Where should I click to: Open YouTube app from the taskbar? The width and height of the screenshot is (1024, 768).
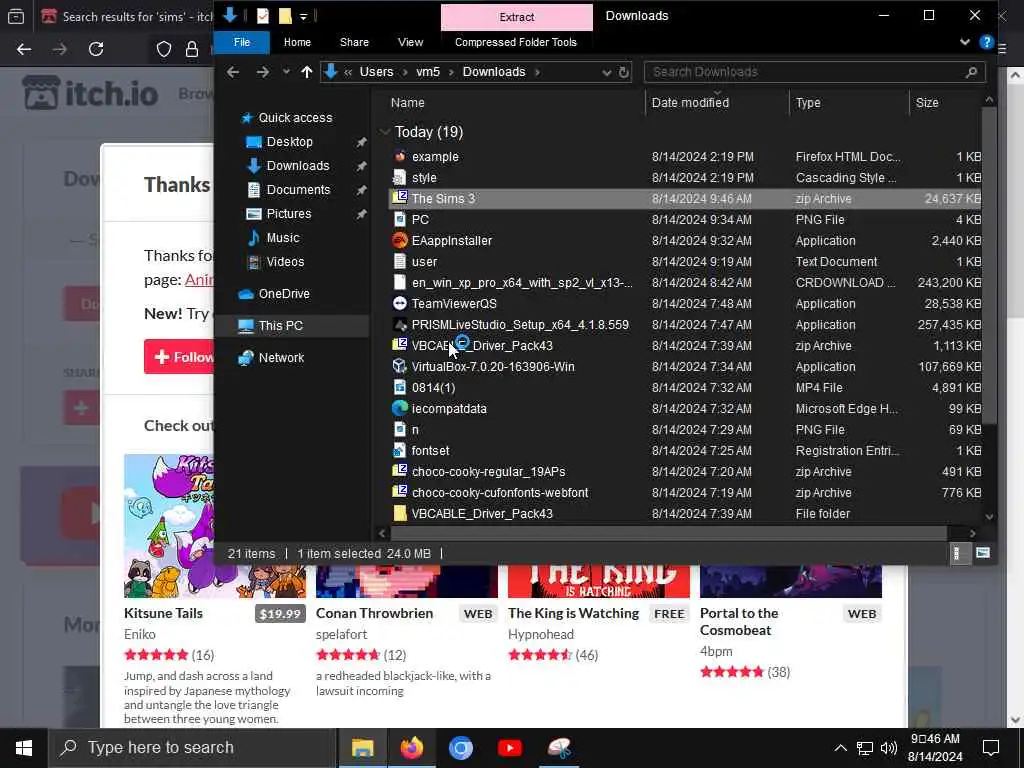tap(509, 748)
